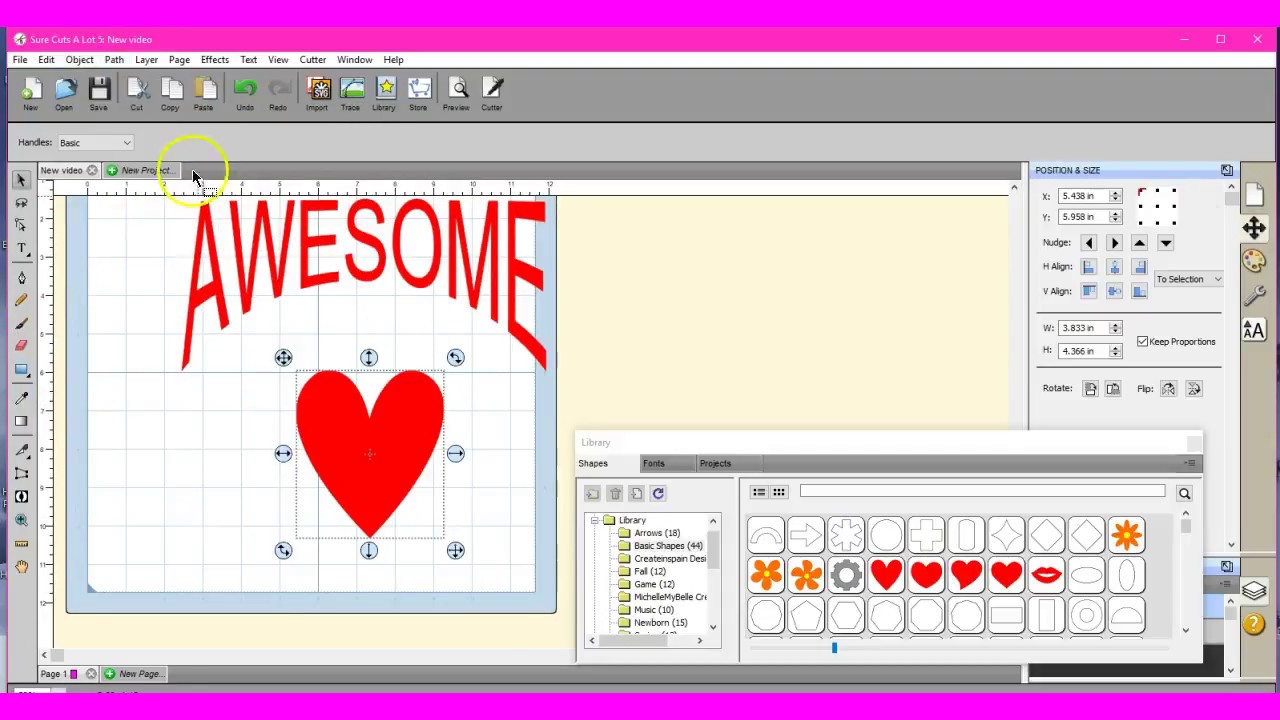This screenshot has height=720, width=1280.
Task: Select the Text tool in left toolbox
Action: pos(21,248)
